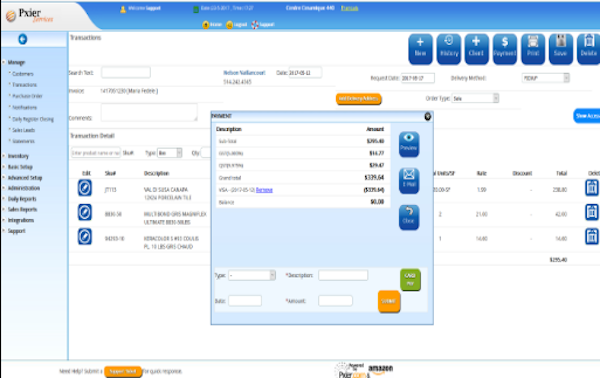Viewport: 600px width, 378px height.
Task: Collapse the left sidebar using back arrow
Action: 23,39
